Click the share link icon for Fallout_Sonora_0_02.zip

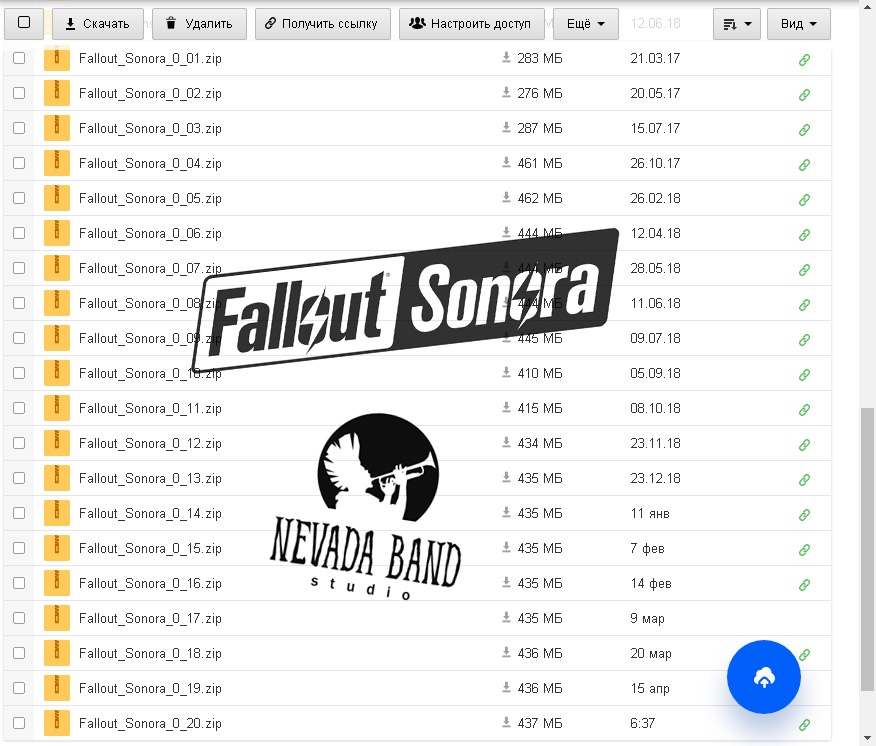point(804,95)
